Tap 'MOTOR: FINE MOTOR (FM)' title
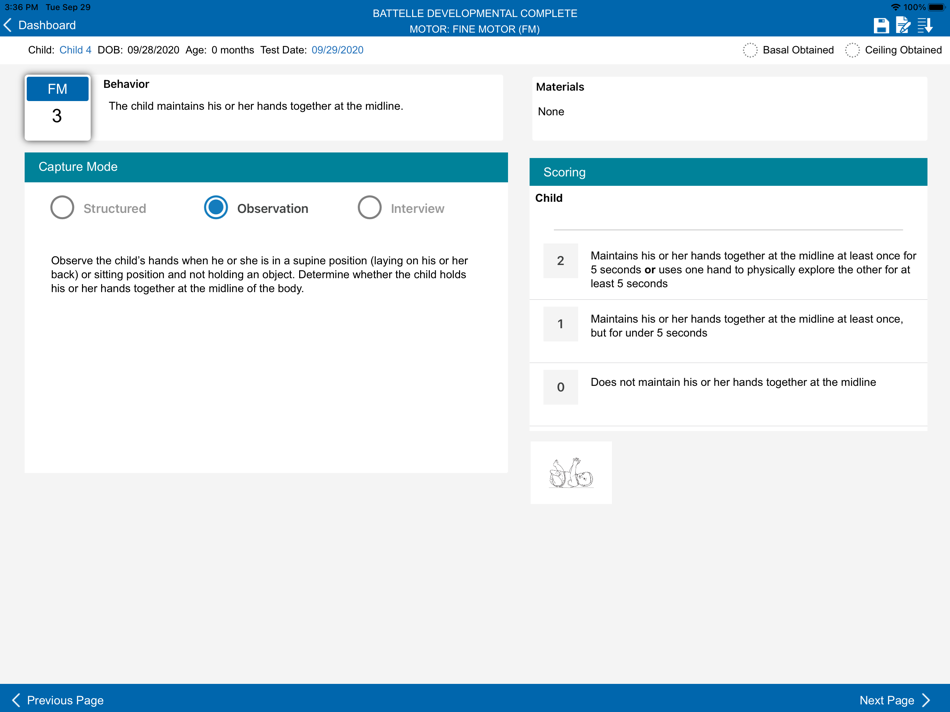 (x=474, y=29)
